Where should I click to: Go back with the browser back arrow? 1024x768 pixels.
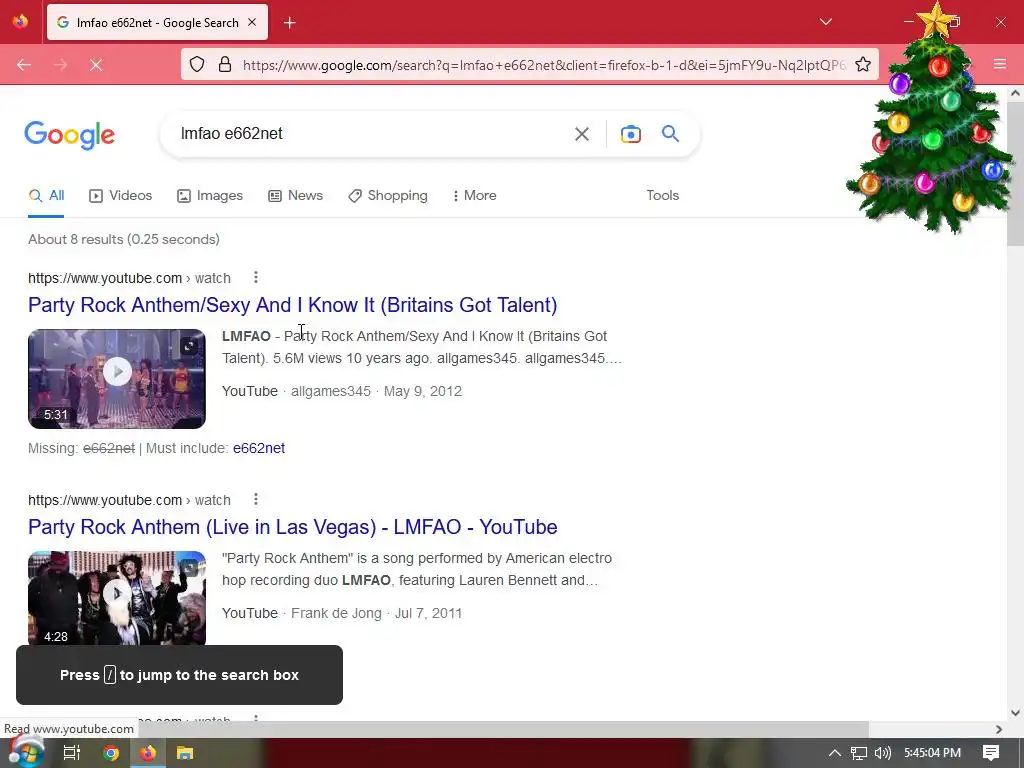pos(24,65)
